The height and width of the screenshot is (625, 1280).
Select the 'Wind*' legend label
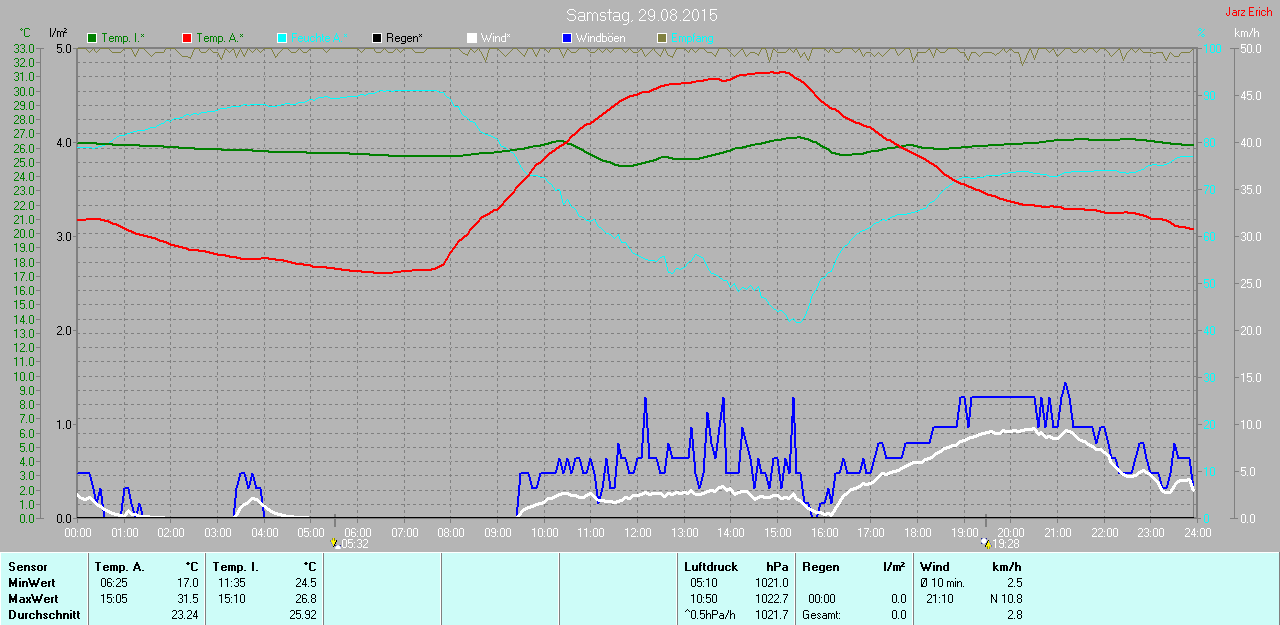pos(496,38)
